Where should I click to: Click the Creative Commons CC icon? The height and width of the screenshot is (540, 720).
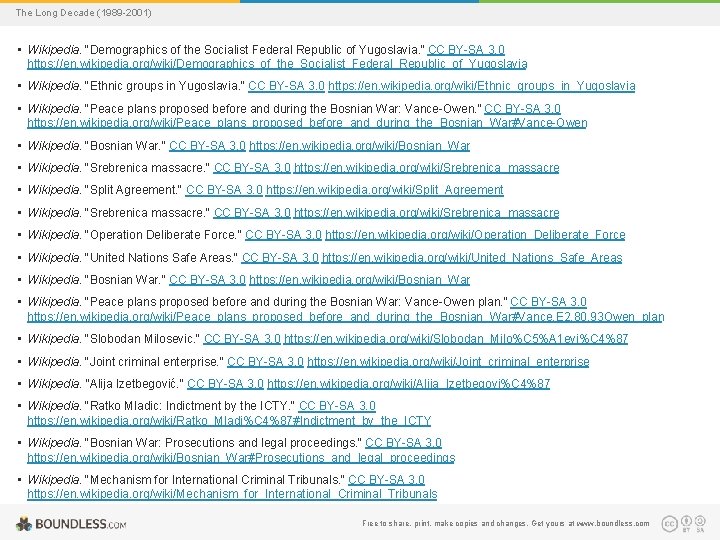click(669, 523)
